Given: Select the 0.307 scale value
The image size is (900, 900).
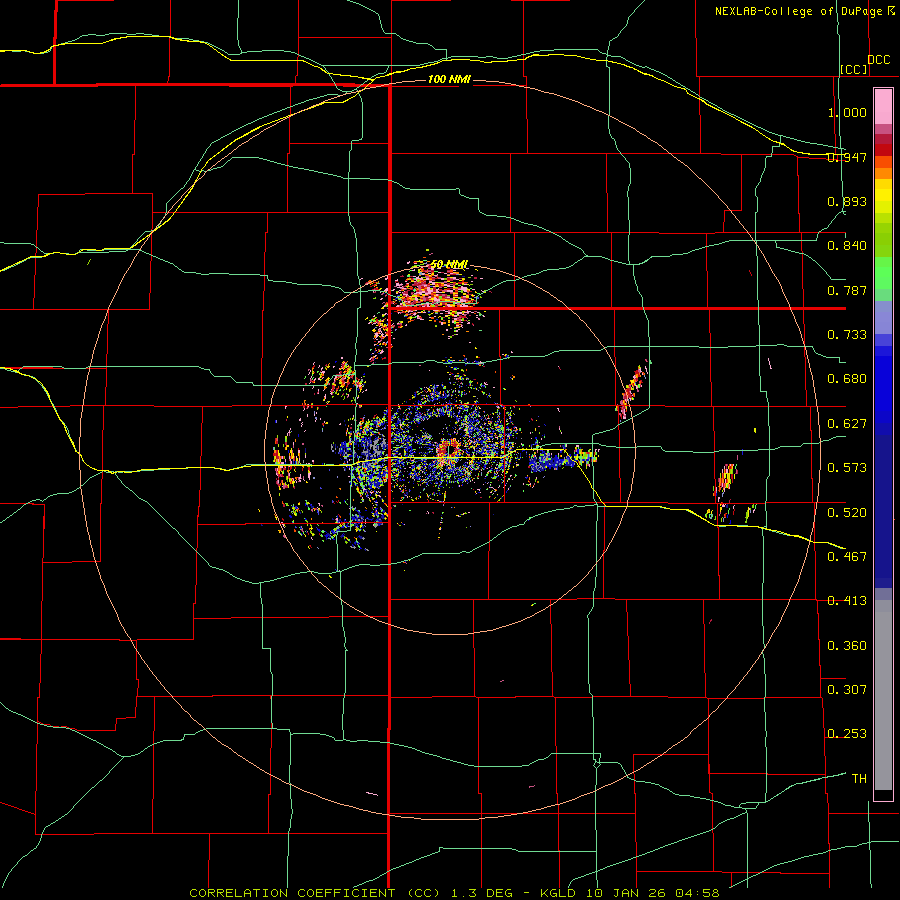Looking at the screenshot, I should coord(847,689).
